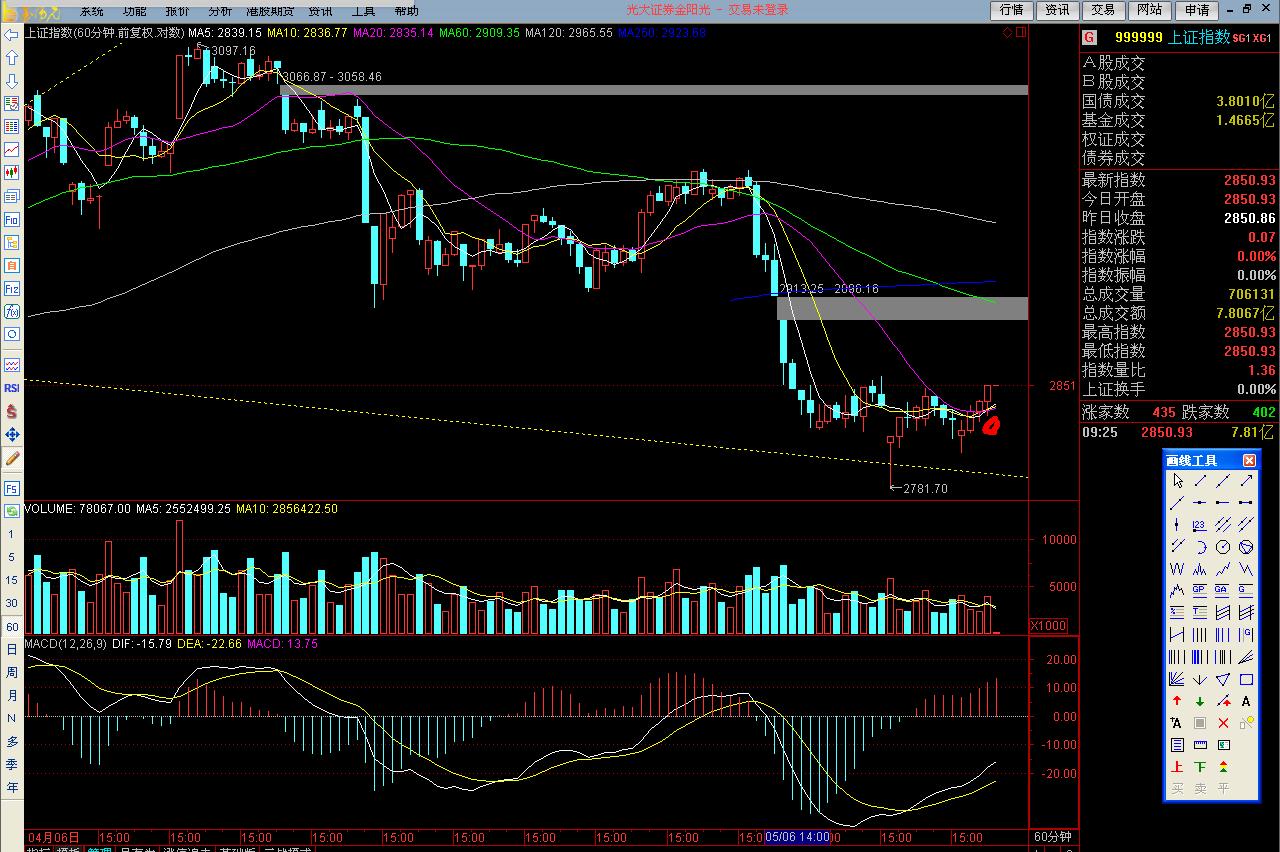
Task: Click the red X delete drawing tool
Action: tap(1223, 723)
